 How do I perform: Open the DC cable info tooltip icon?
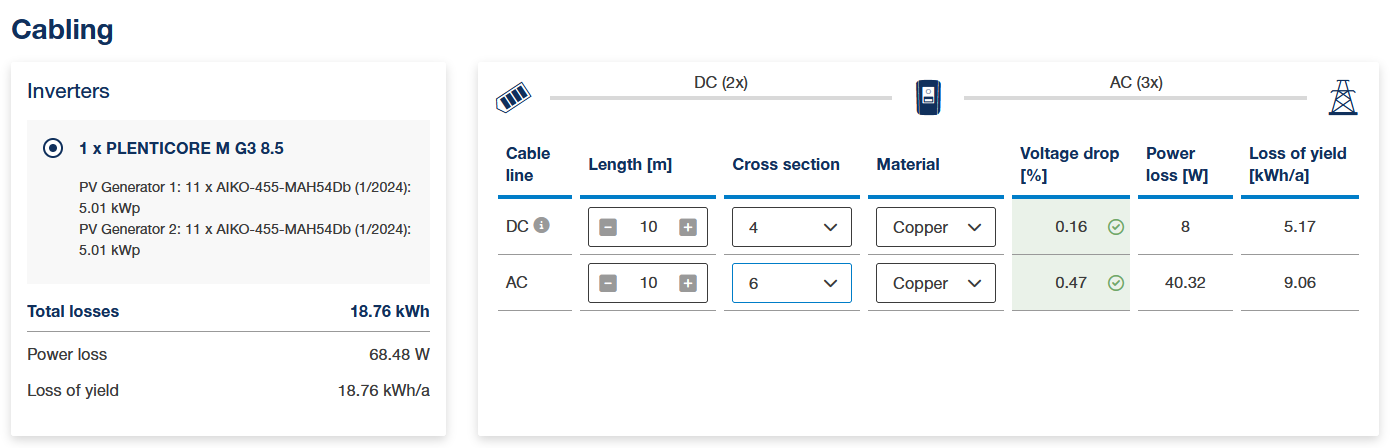tap(542, 226)
